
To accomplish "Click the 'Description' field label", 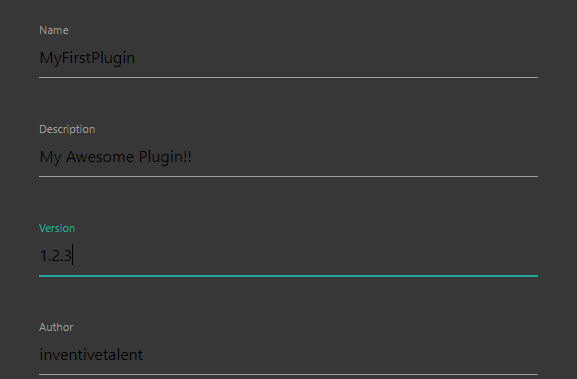I will click(67, 130).
